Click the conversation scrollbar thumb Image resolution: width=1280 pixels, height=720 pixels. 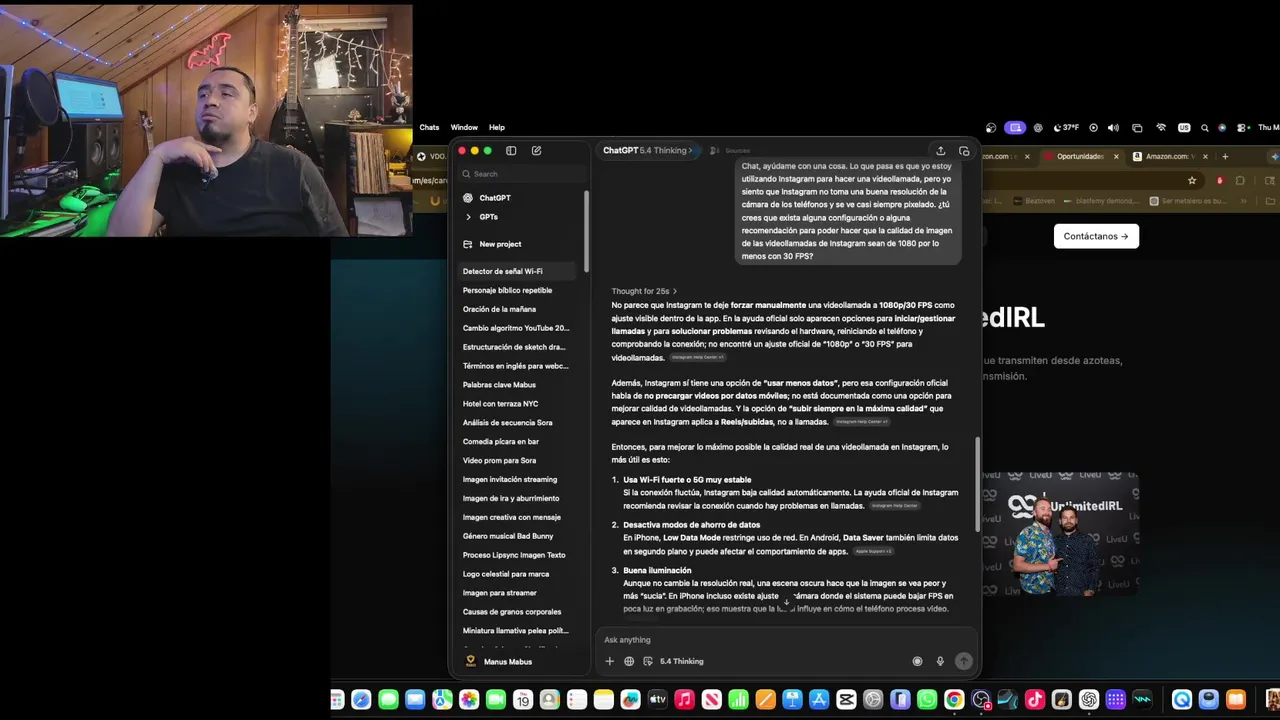pyautogui.click(x=977, y=485)
